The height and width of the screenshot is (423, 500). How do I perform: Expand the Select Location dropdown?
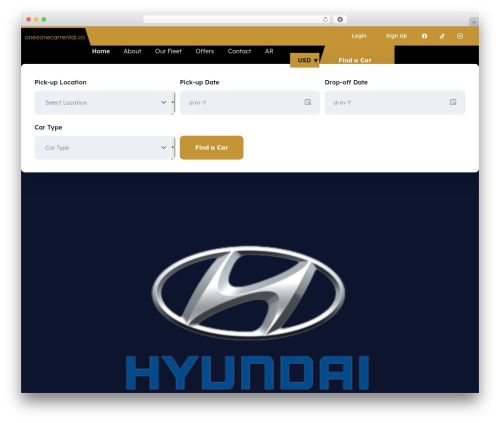click(x=104, y=103)
